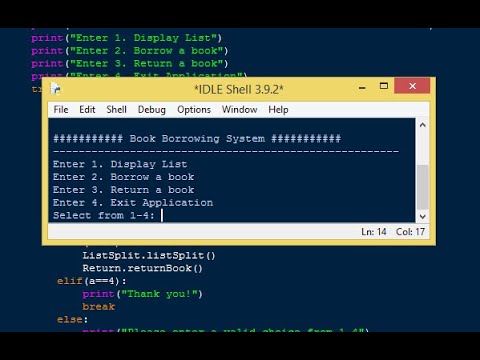
Task: Click 'Enter 1. Display List' shell output line
Action: pyautogui.click(x=120, y=164)
